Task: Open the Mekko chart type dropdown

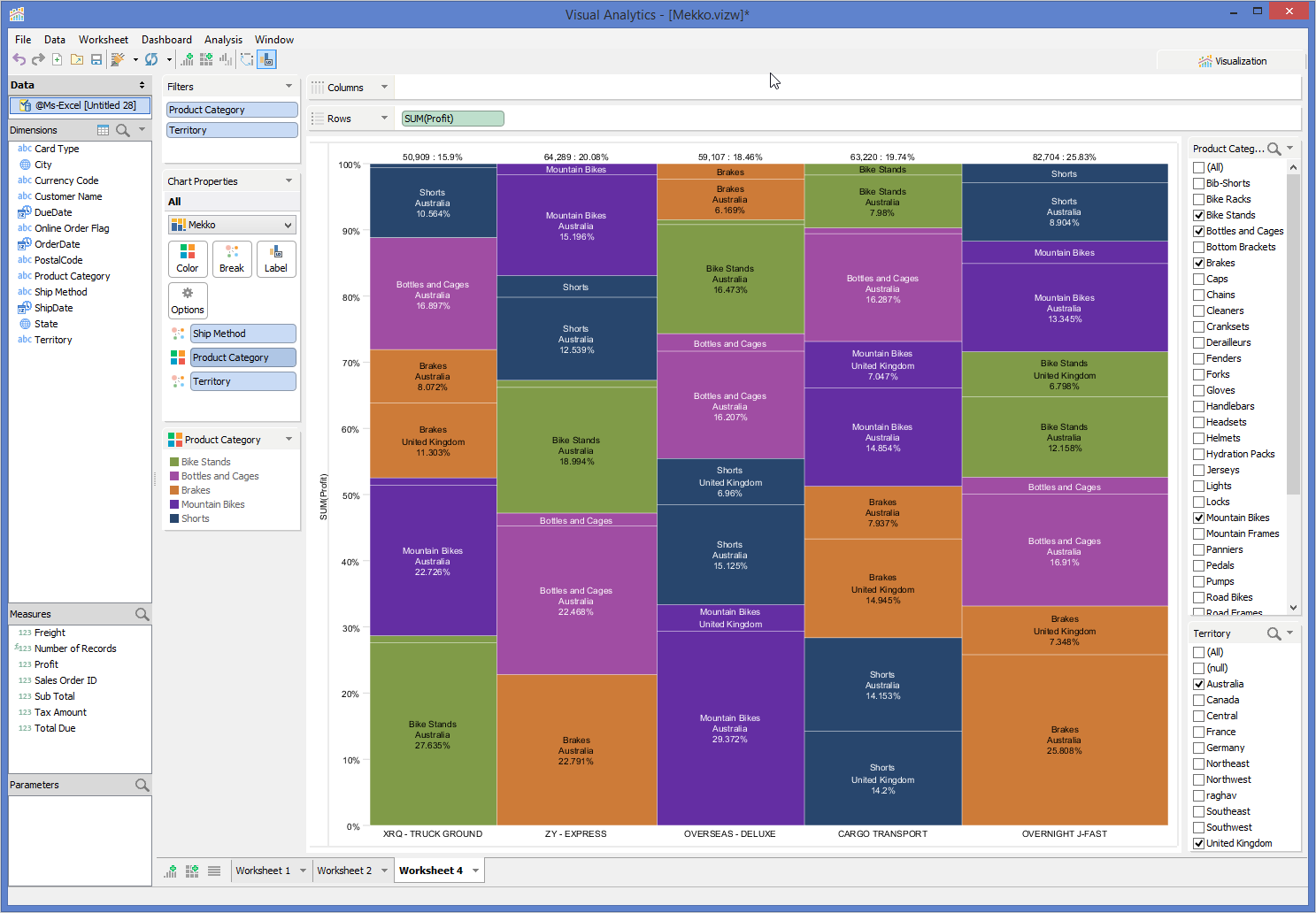Action: point(232,225)
